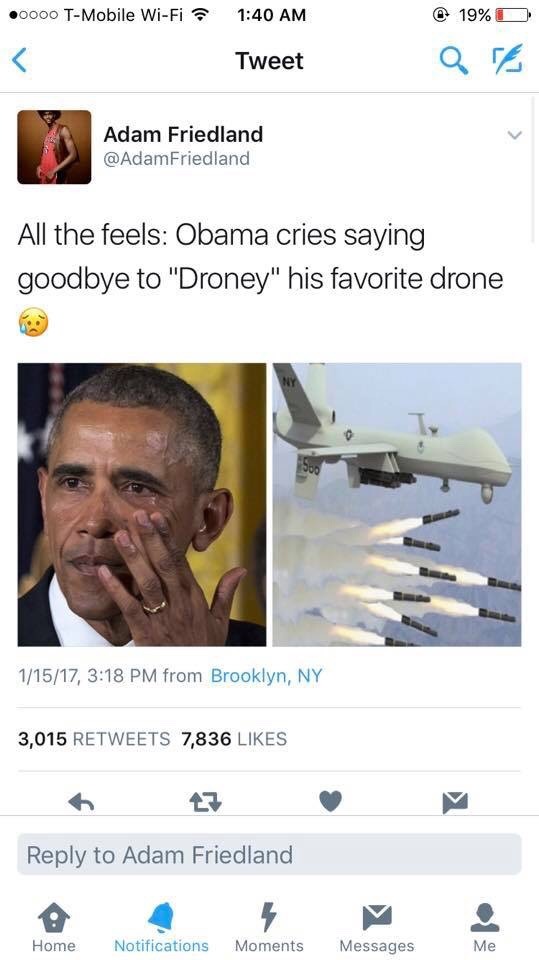
Task: Open the Home tab
Action: 54,927
